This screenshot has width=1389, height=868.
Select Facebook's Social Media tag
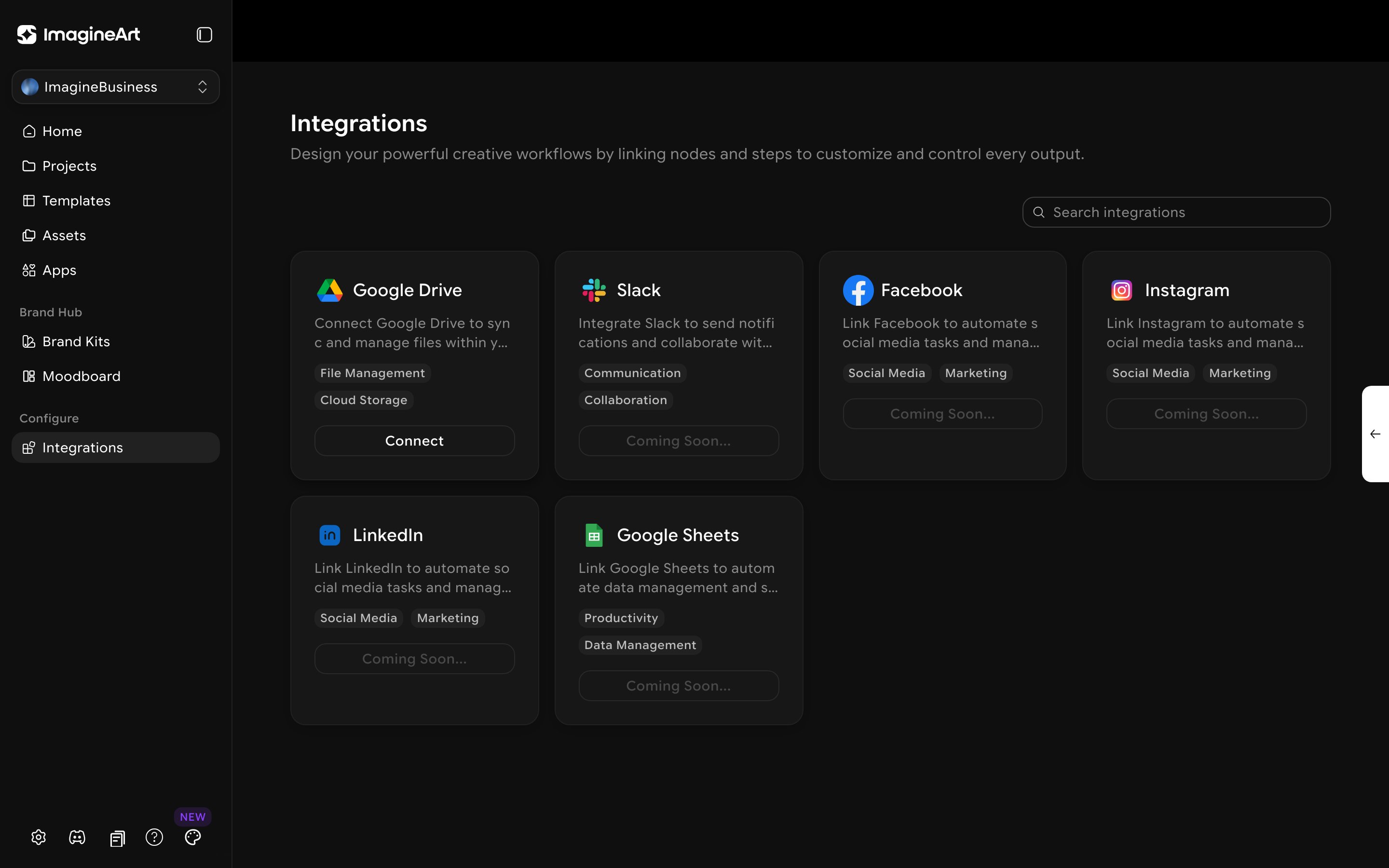click(887, 373)
